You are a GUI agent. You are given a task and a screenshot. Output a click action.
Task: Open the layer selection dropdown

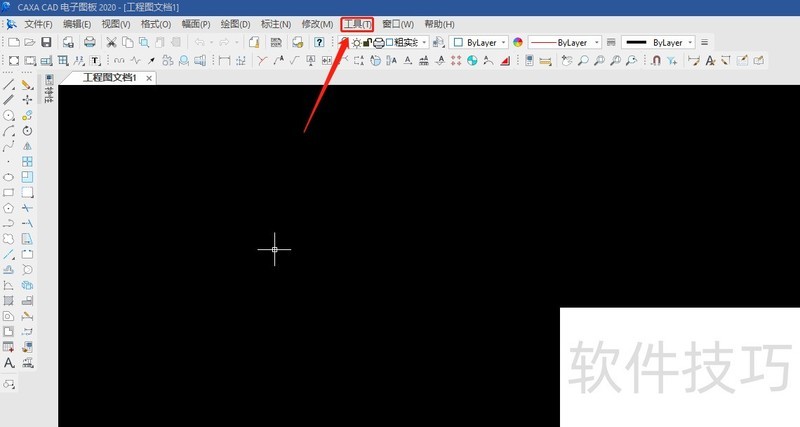(x=424, y=42)
